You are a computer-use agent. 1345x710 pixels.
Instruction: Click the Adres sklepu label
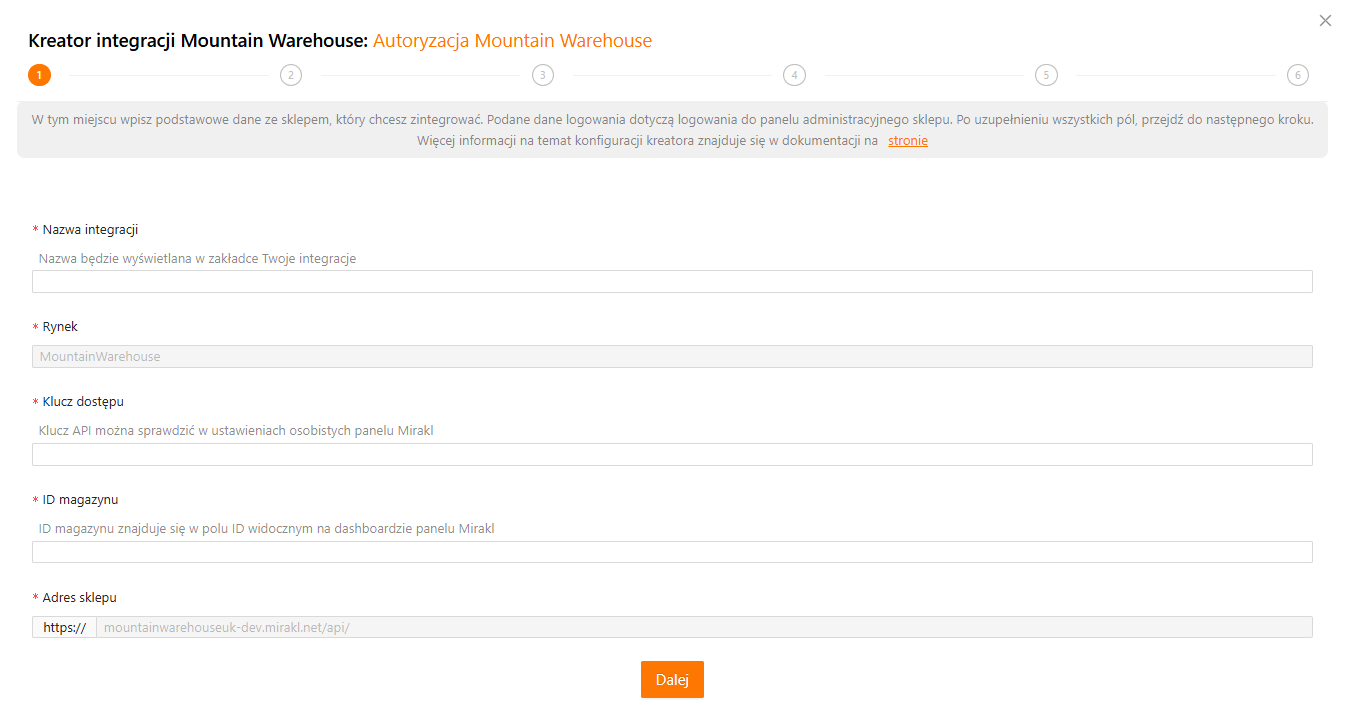pos(79,598)
